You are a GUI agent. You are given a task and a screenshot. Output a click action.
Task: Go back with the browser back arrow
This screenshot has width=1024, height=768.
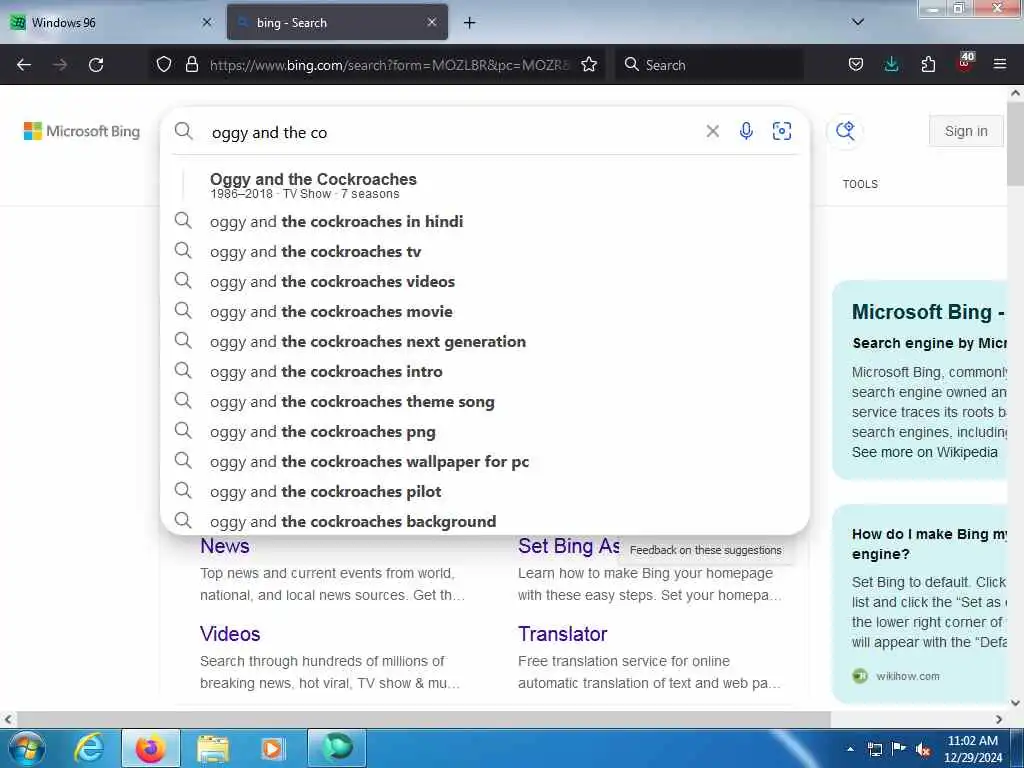tap(24, 65)
